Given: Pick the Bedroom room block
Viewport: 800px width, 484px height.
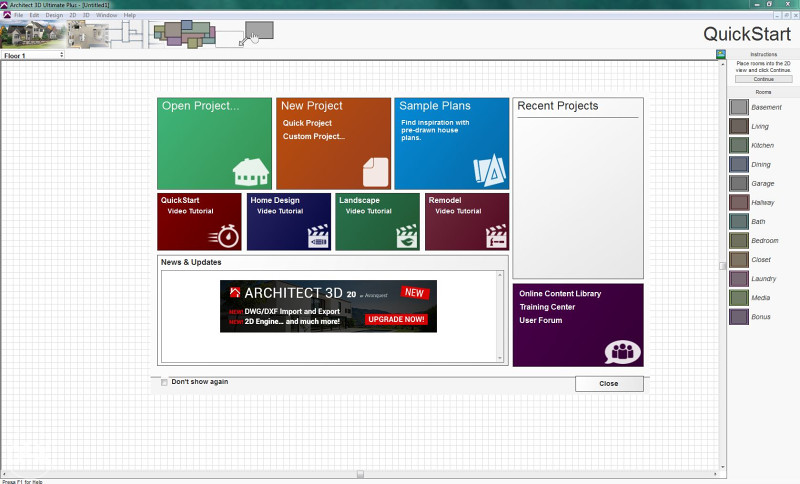Looking at the screenshot, I should coord(738,240).
